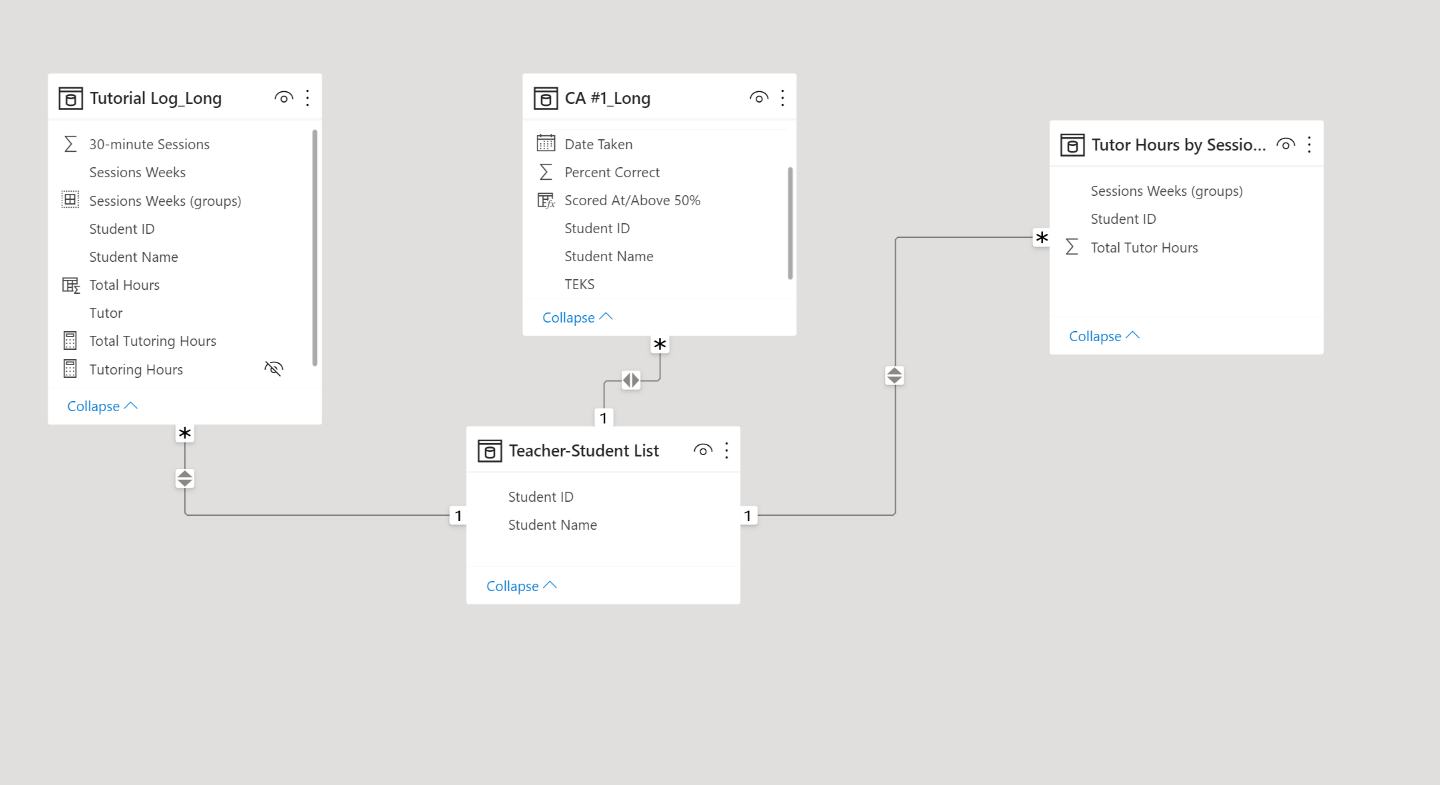Toggle visibility of CA #1_Long table
This screenshot has height=785, width=1440.
[759, 98]
